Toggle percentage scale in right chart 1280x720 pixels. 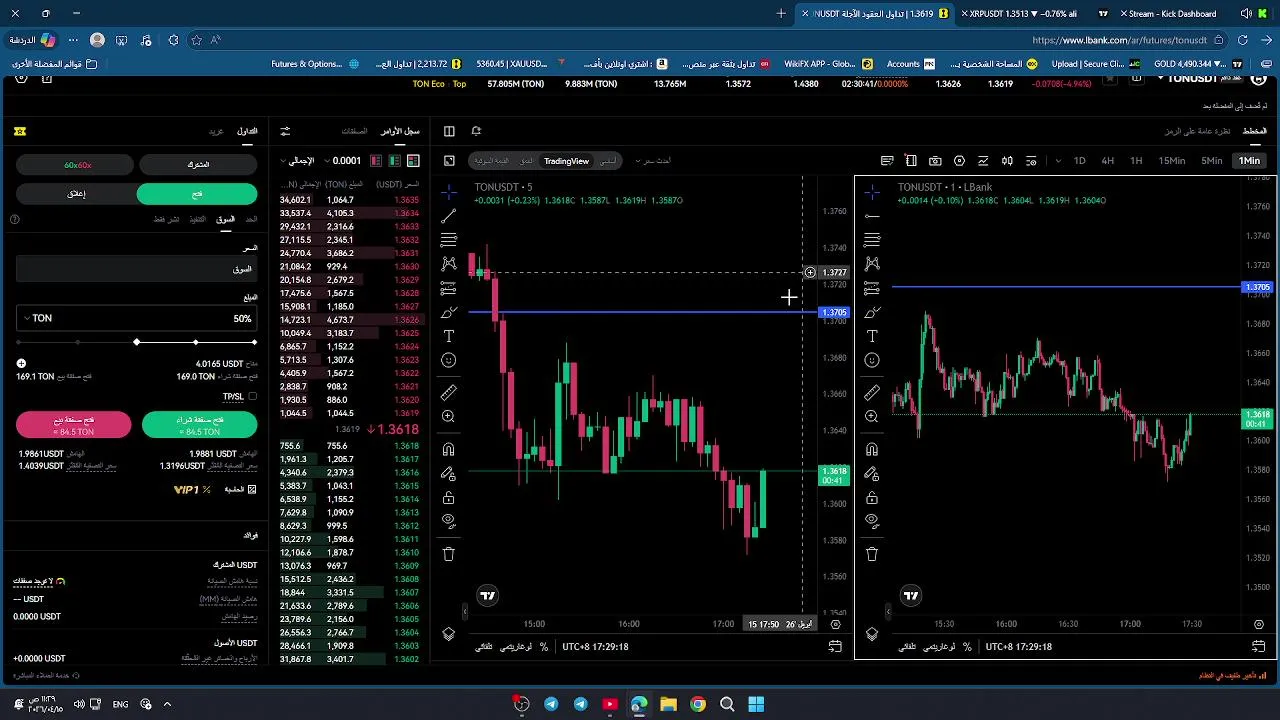tap(967, 647)
